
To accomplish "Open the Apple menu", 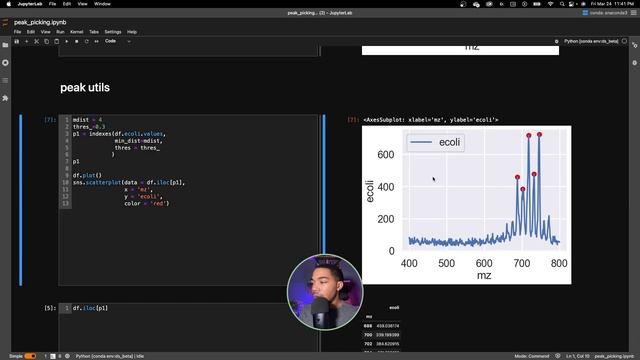I will tap(9, 4).
